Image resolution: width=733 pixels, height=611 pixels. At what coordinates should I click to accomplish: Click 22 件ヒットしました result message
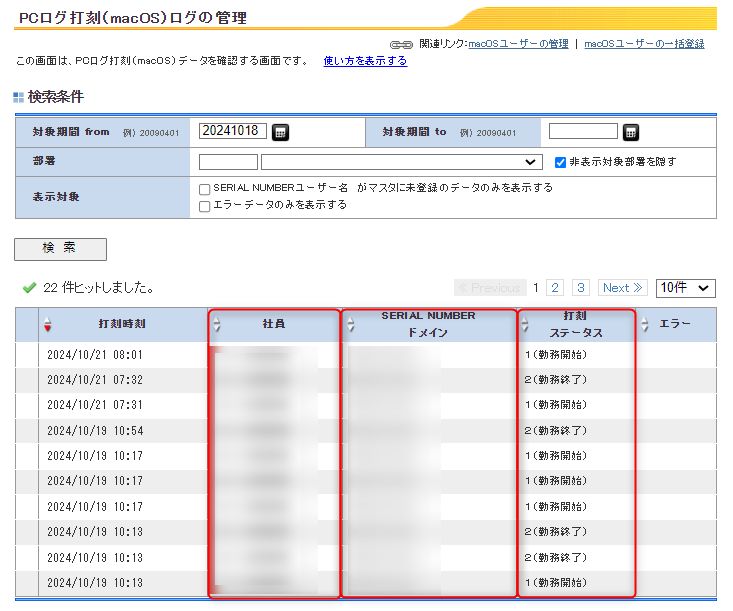point(99,288)
